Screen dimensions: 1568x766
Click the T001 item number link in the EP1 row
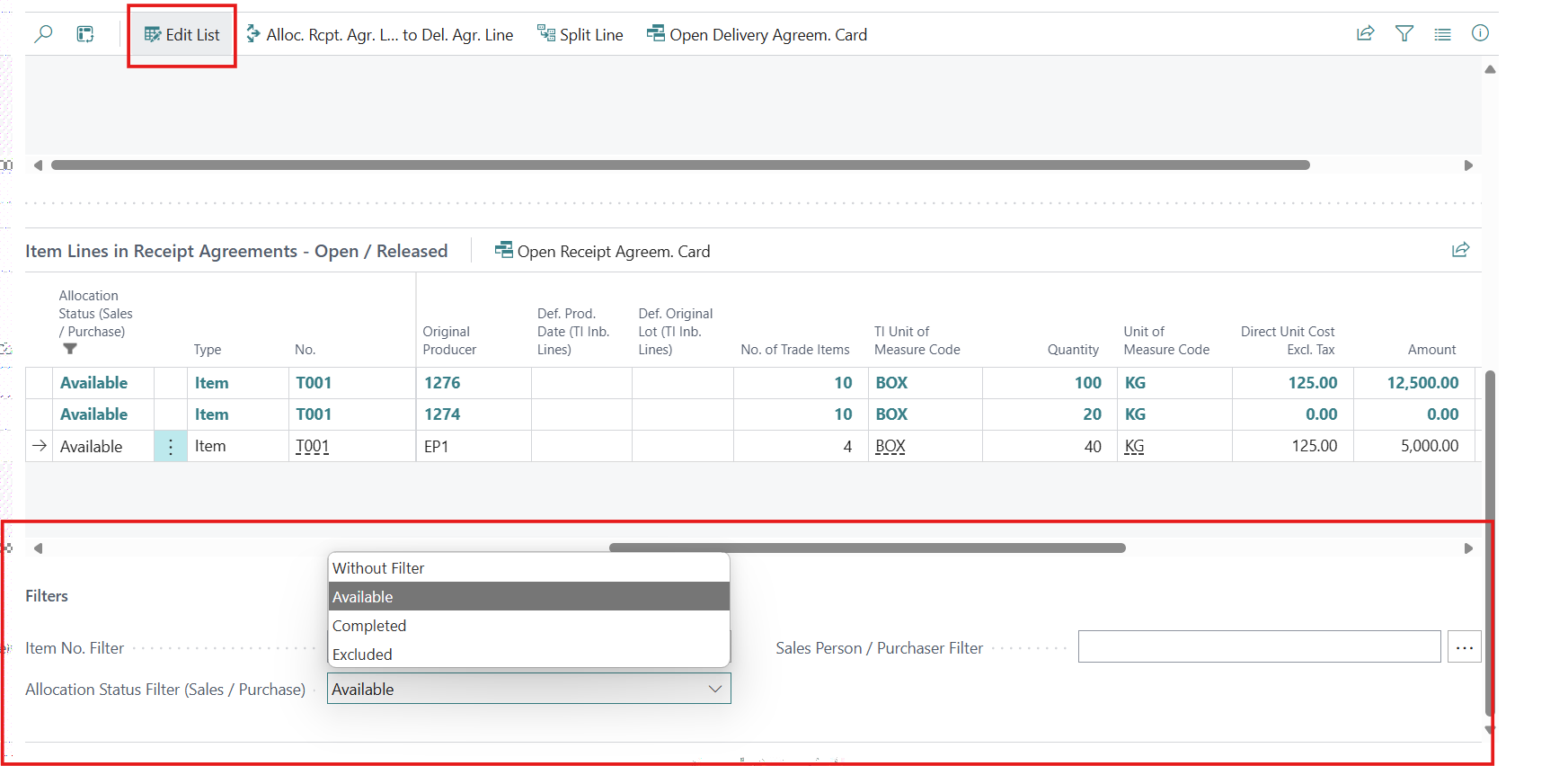313,446
